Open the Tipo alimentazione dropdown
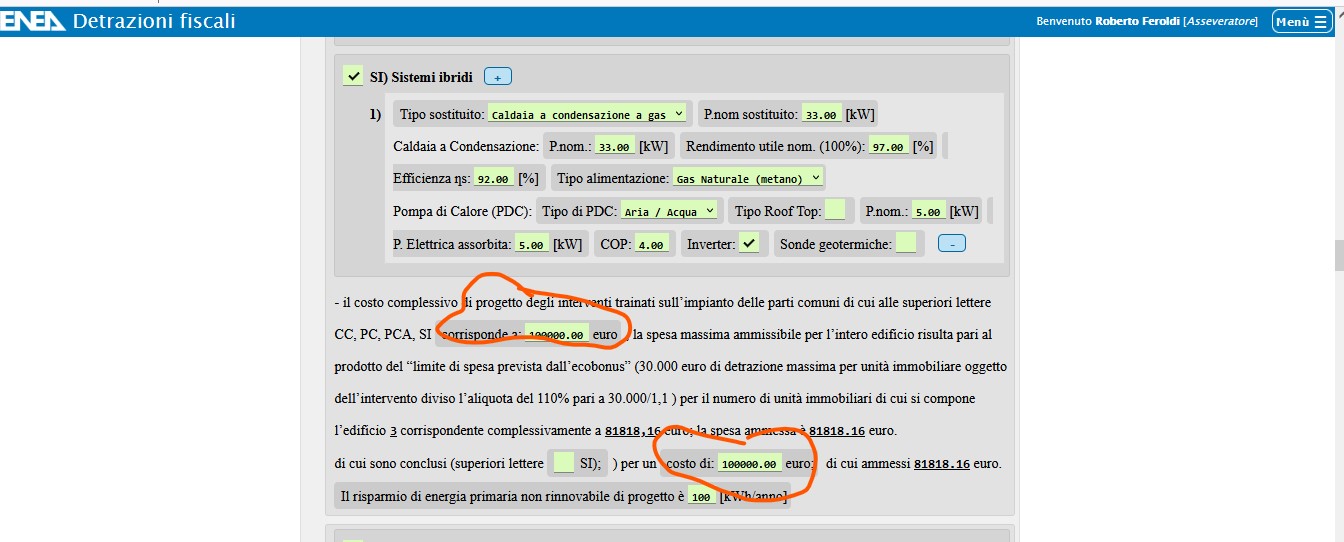The width and height of the screenshot is (1344, 542). click(x=748, y=178)
